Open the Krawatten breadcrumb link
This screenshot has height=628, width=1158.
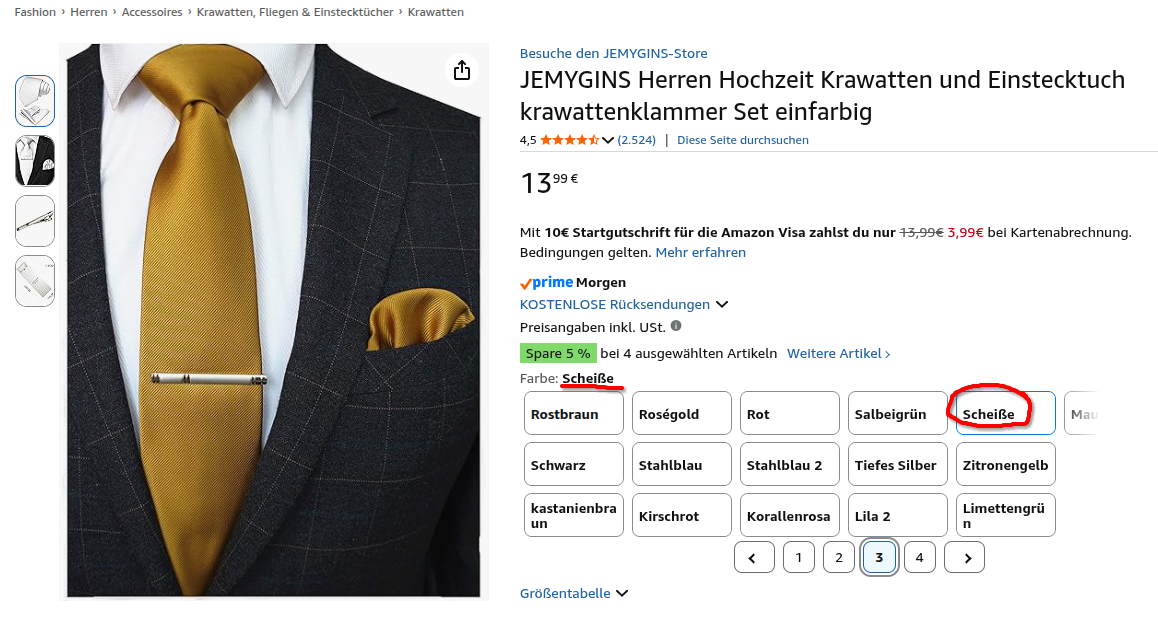coord(435,12)
